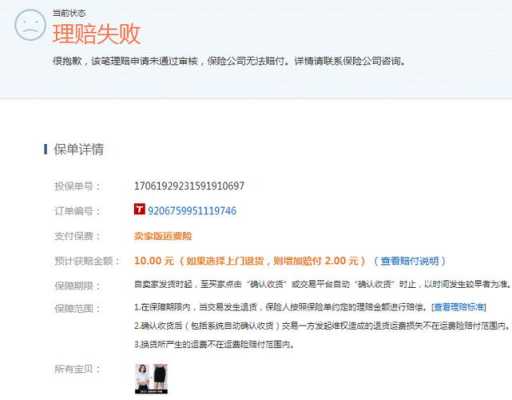Open the 查看理赔标准 link
The image size is (512, 400).
(x=459, y=307)
